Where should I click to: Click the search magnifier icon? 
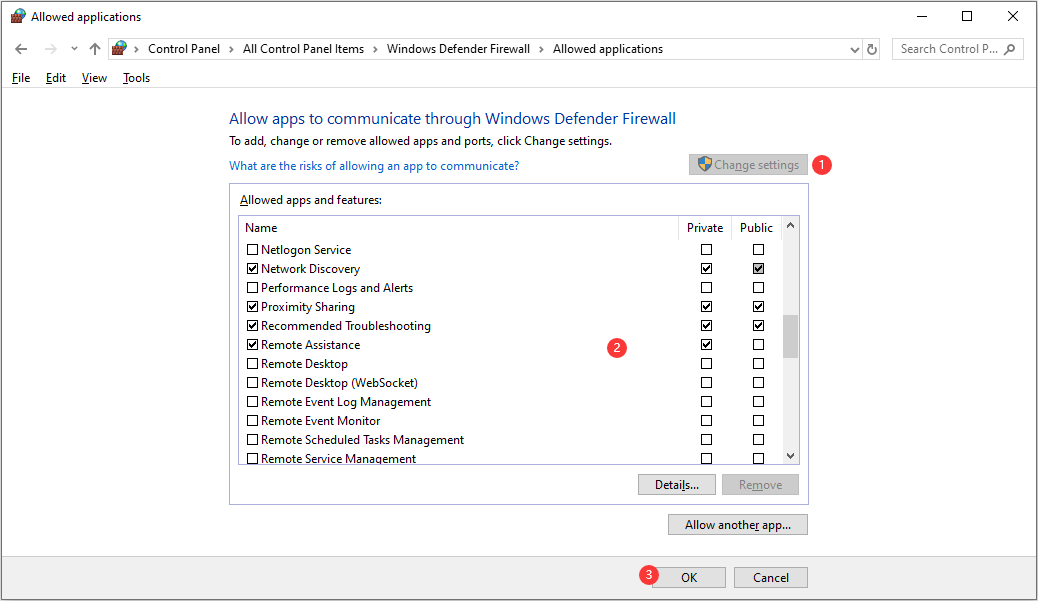click(x=1010, y=49)
